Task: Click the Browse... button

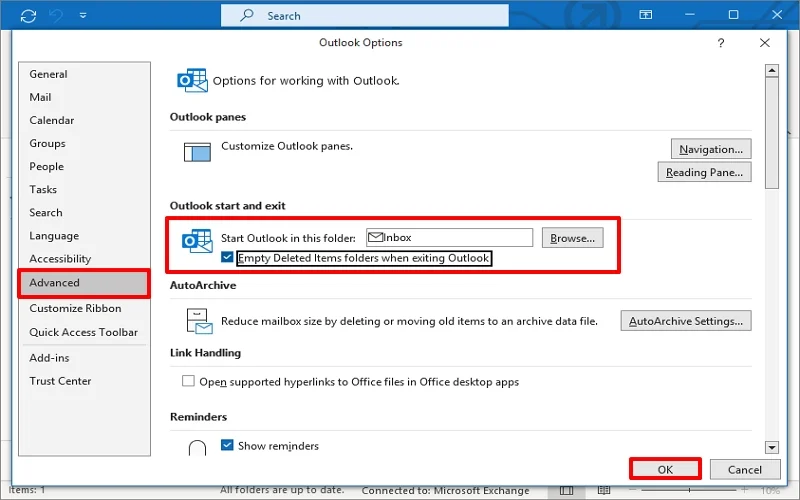Action: click(572, 238)
